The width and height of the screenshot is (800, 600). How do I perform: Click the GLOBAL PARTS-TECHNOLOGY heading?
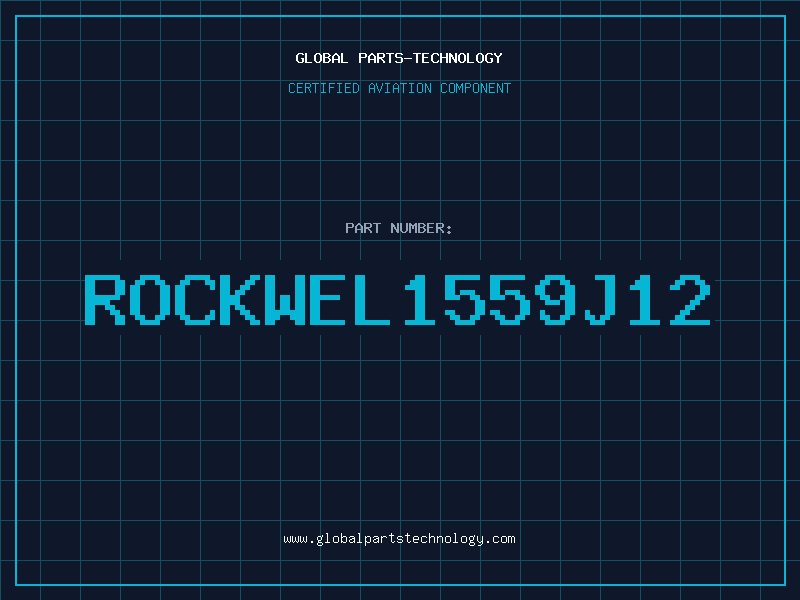click(x=399, y=58)
